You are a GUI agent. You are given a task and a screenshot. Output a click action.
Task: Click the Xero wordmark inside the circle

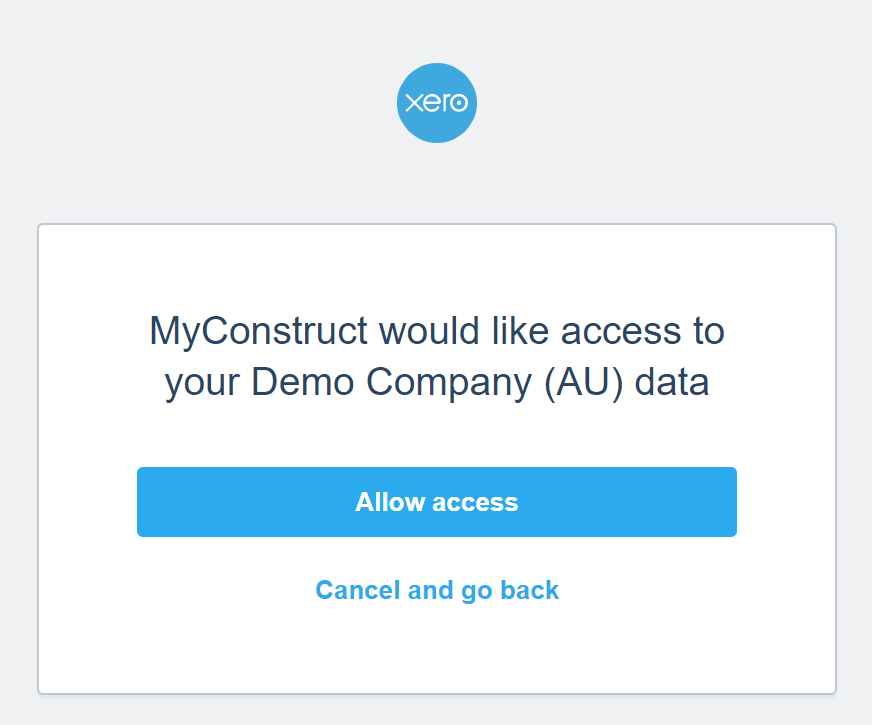437,103
